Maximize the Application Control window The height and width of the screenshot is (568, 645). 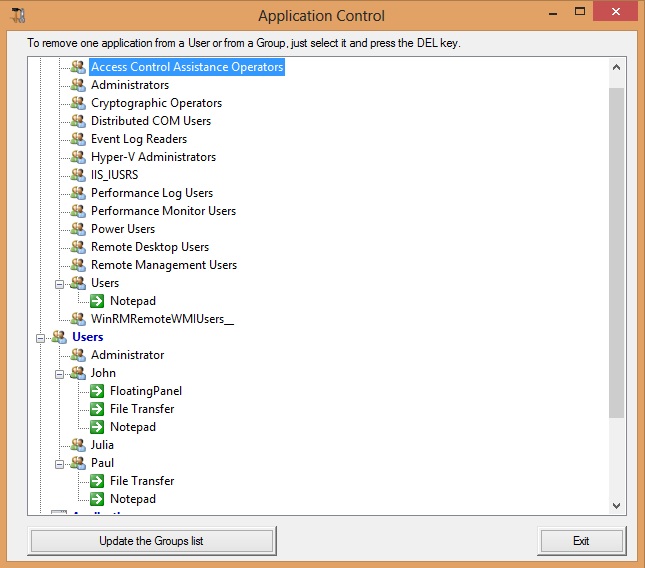tap(580, 12)
